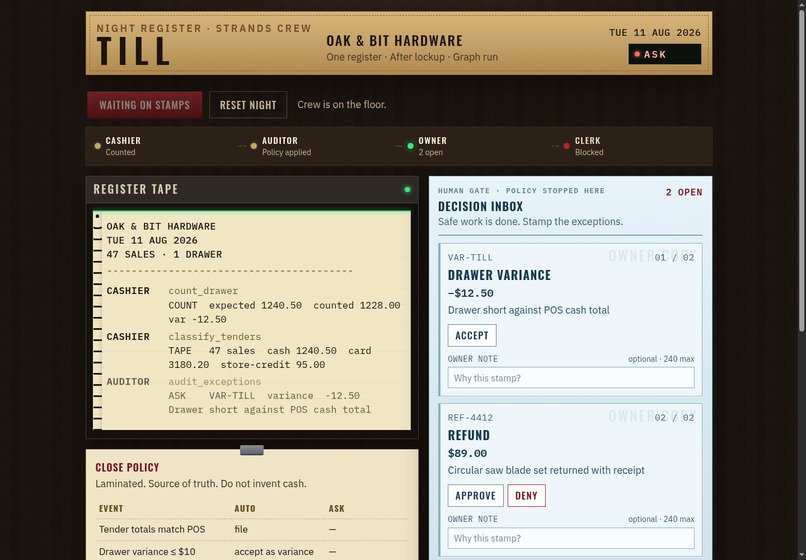
Task: Click the 'audit_exceptions' tape entry
Action: coord(215,382)
